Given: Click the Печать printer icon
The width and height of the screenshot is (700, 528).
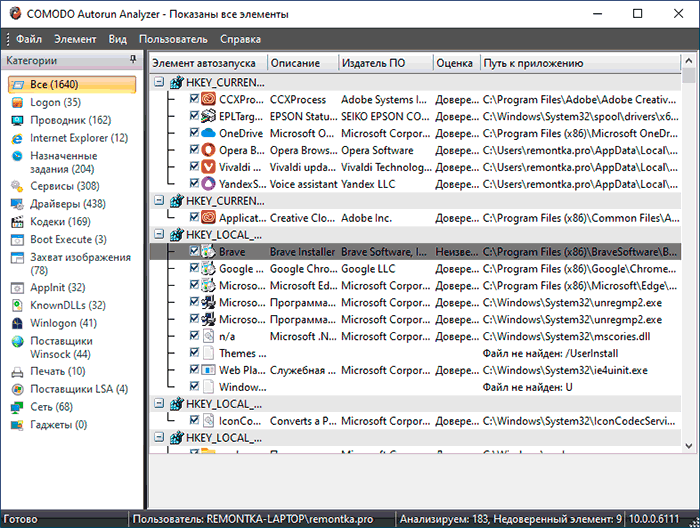Looking at the screenshot, I should [x=17, y=371].
